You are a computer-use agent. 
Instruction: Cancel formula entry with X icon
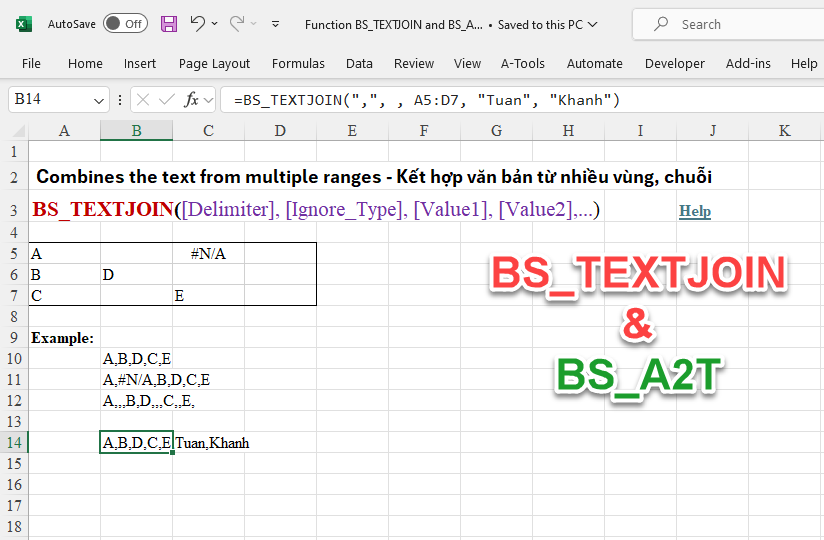coord(143,100)
